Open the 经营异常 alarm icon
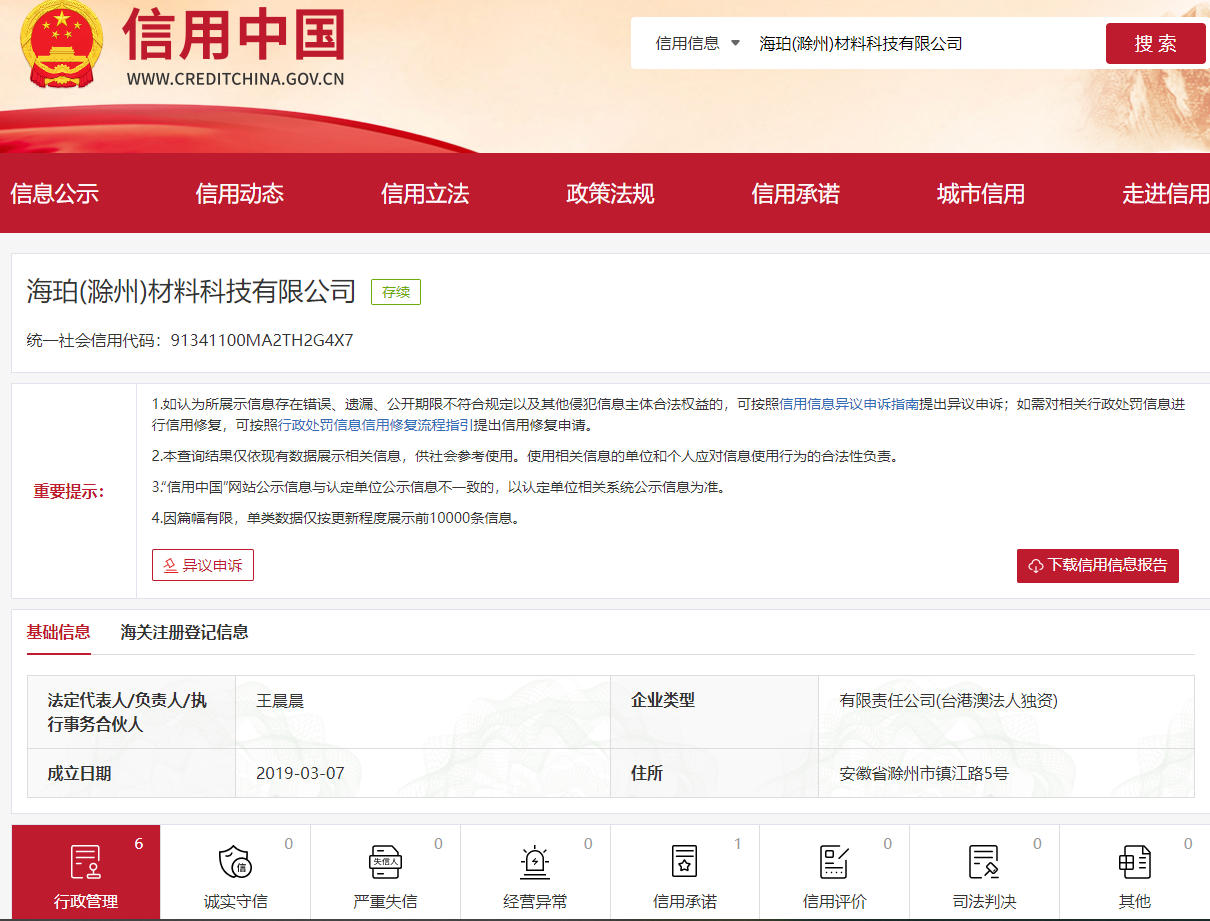Image resolution: width=1210 pixels, height=921 pixels. coord(535,861)
